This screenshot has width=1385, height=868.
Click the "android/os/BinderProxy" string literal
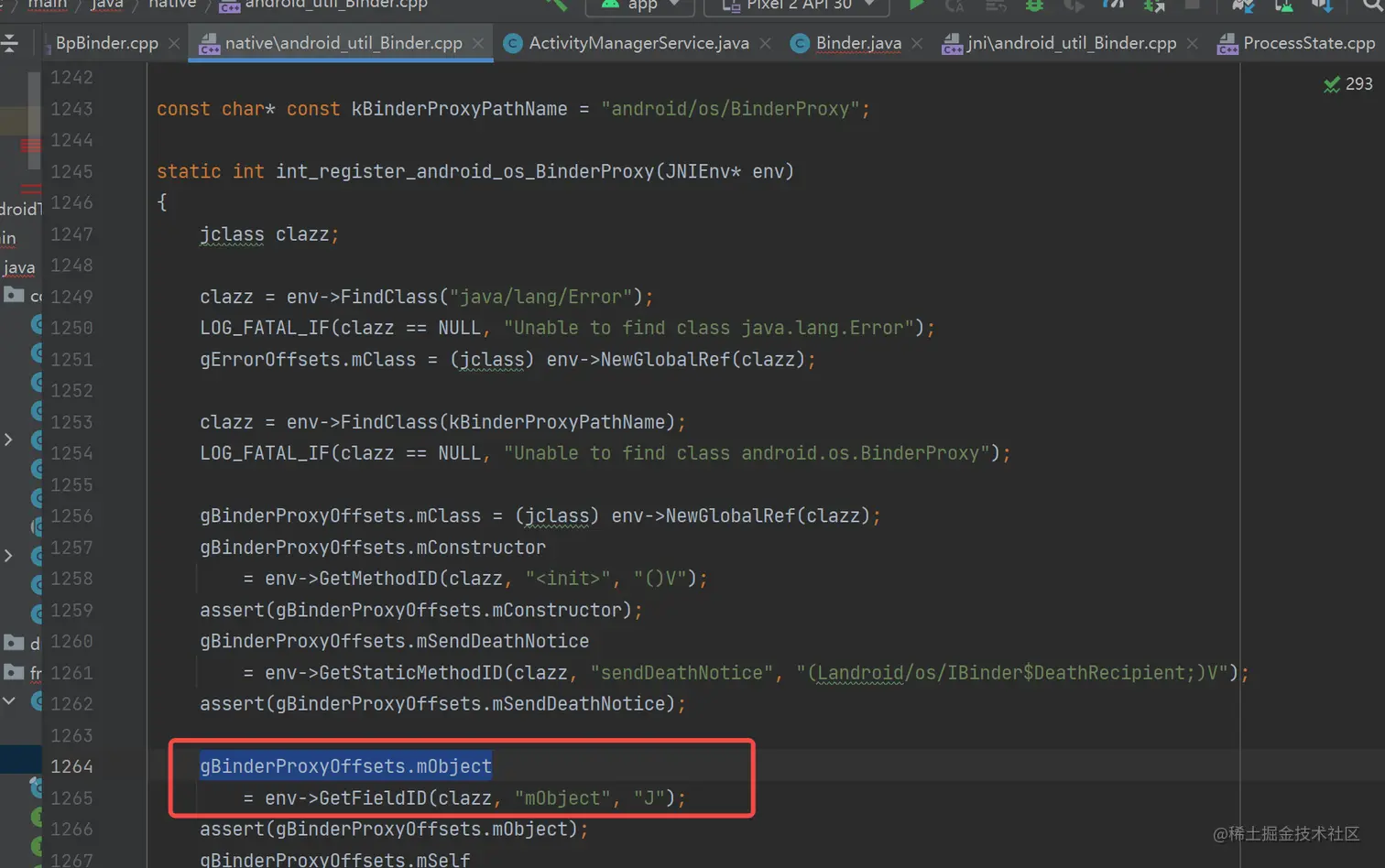[730, 109]
